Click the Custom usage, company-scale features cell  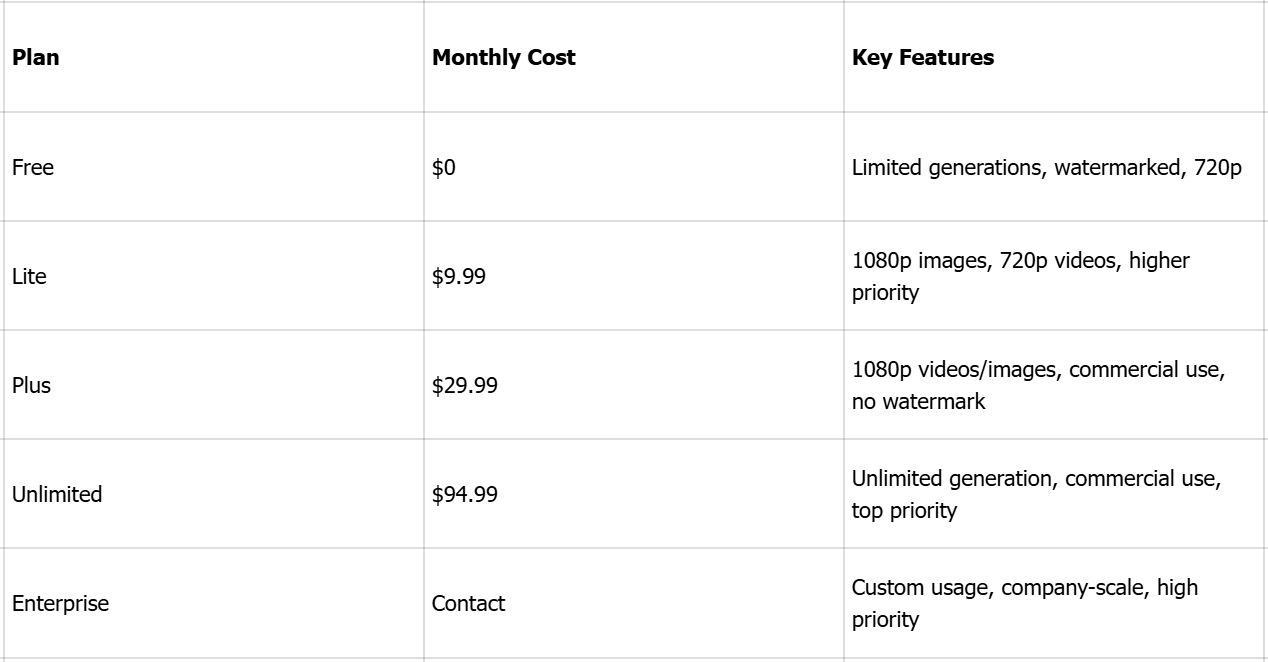pos(1024,603)
